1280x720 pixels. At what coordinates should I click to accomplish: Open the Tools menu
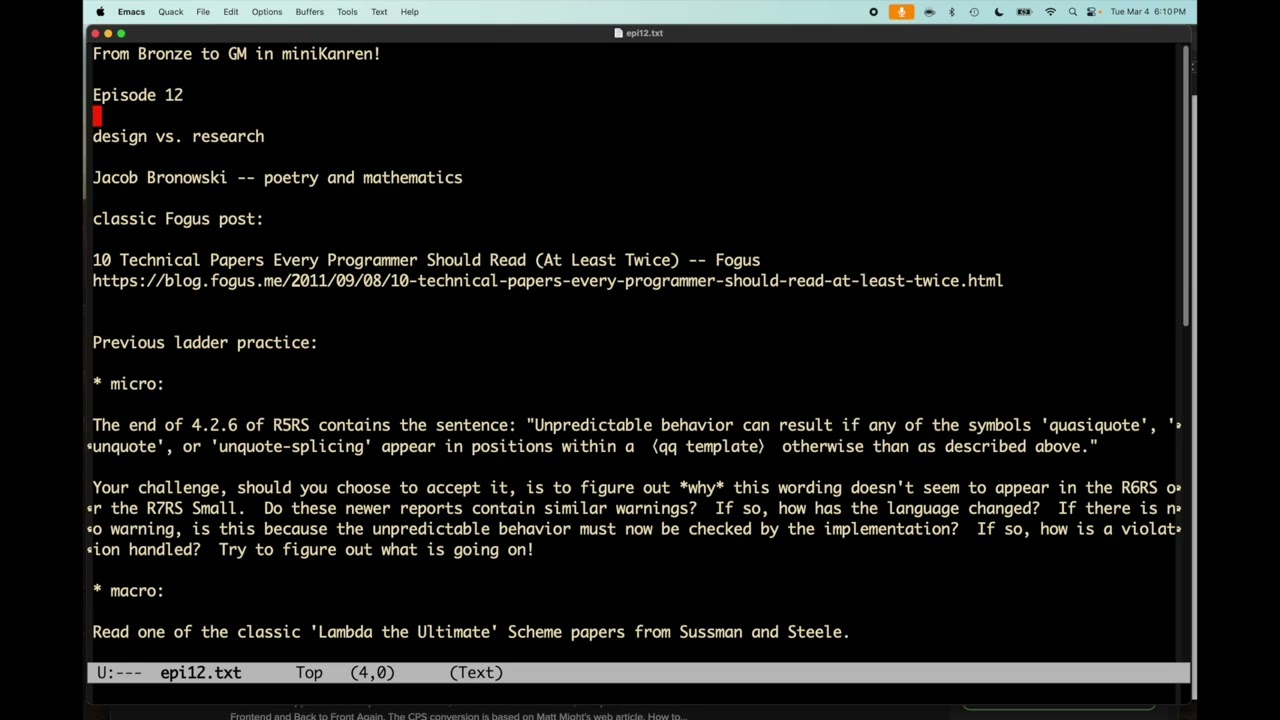coord(347,12)
